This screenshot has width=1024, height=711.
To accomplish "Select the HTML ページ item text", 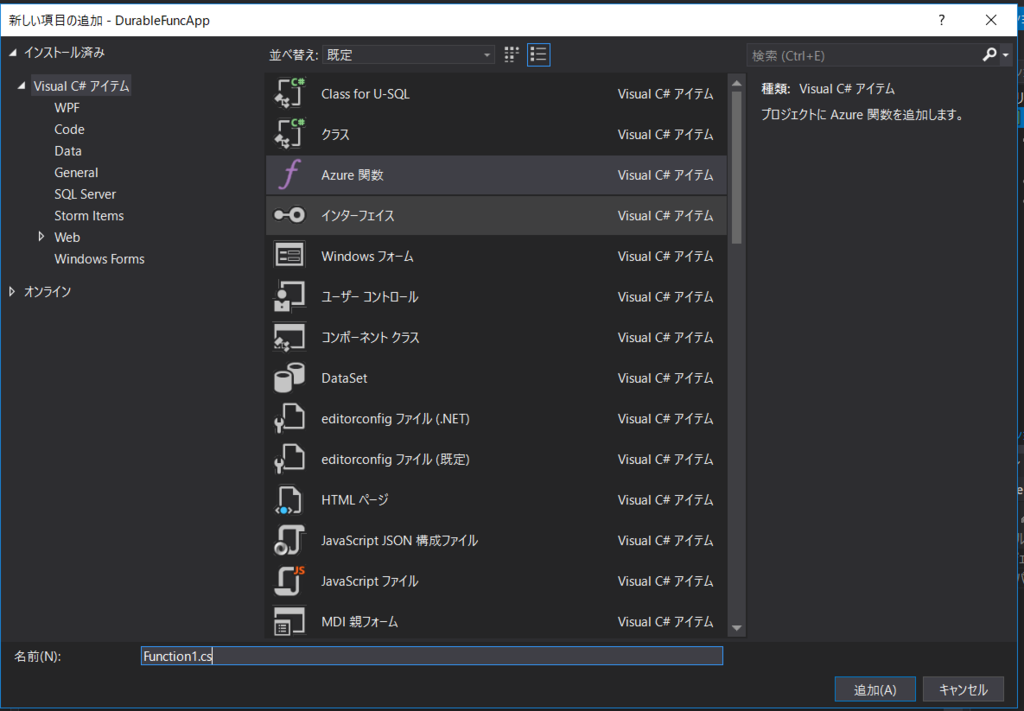I will click(355, 500).
